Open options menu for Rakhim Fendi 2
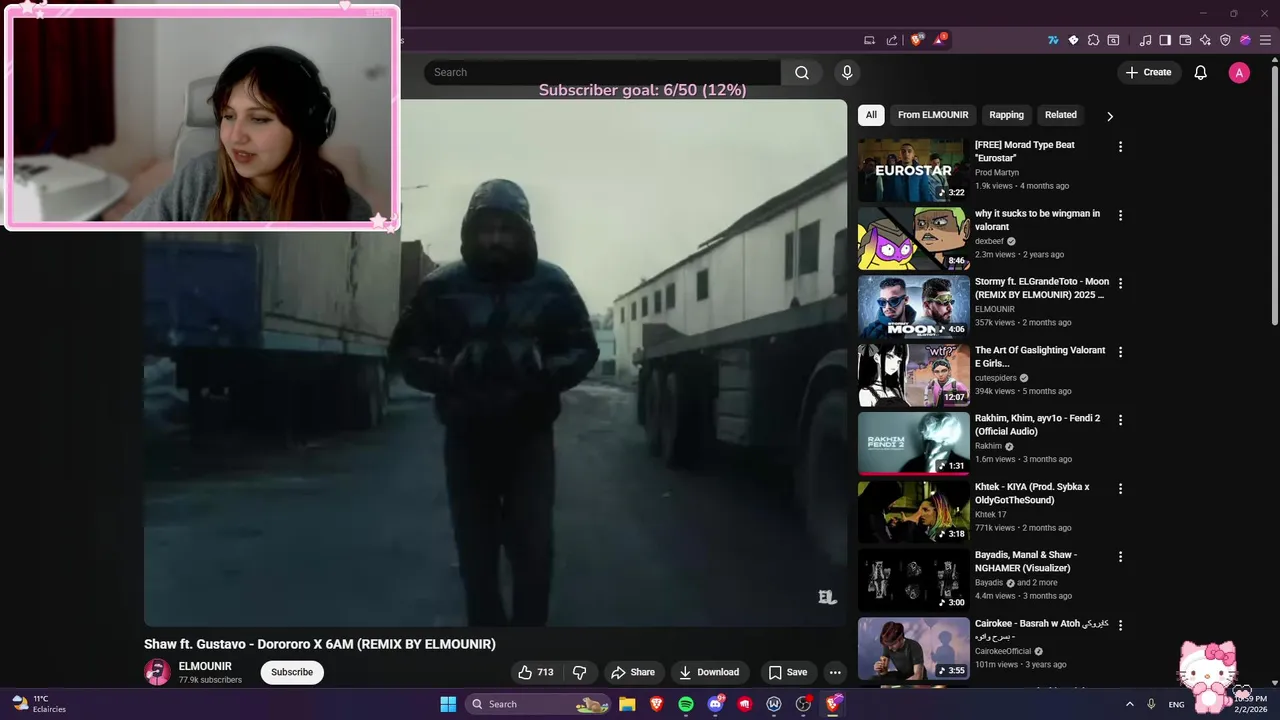The image size is (1280, 720). tap(1120, 420)
